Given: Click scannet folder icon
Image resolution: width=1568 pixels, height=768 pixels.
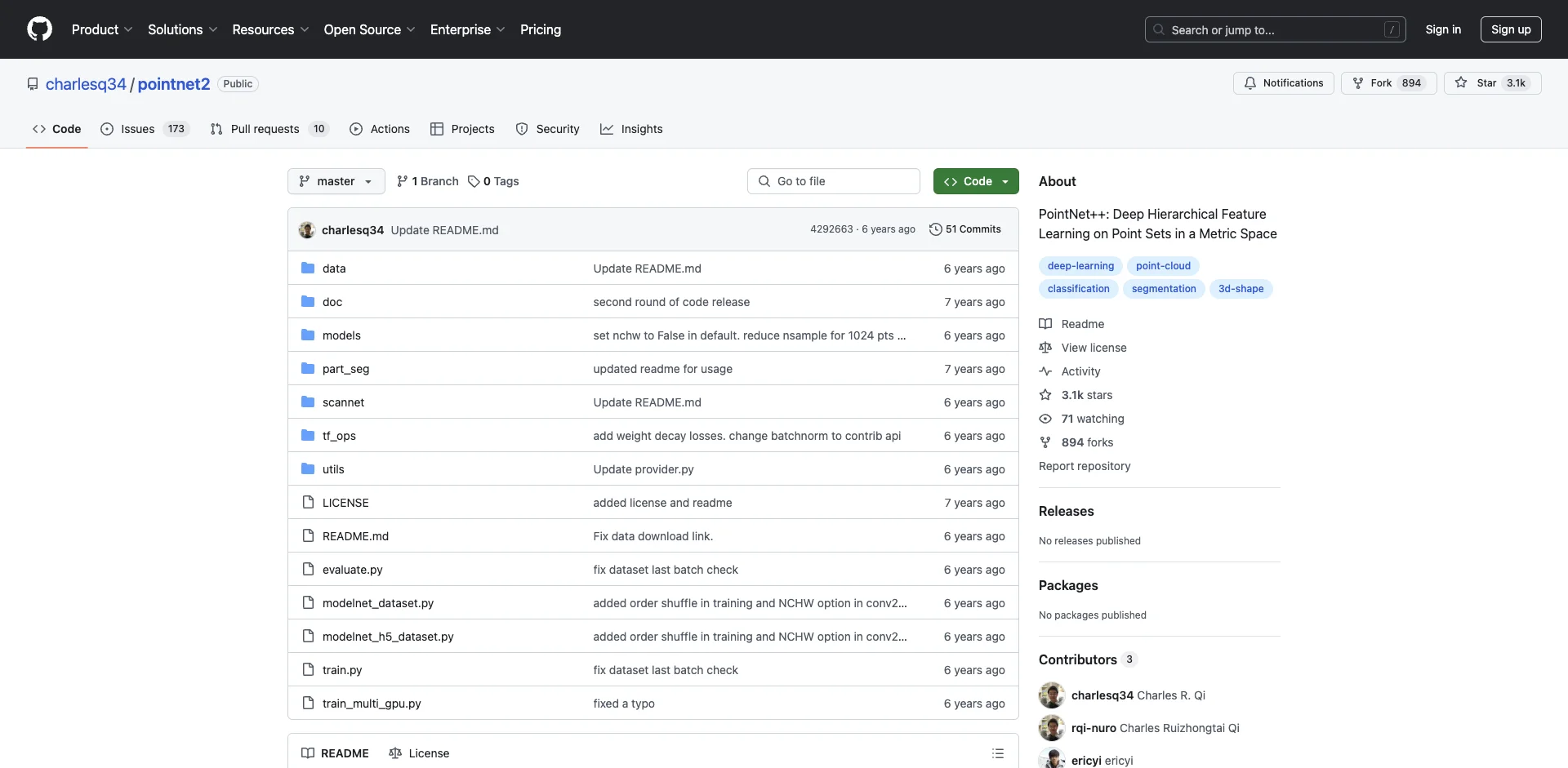Looking at the screenshot, I should click(308, 402).
